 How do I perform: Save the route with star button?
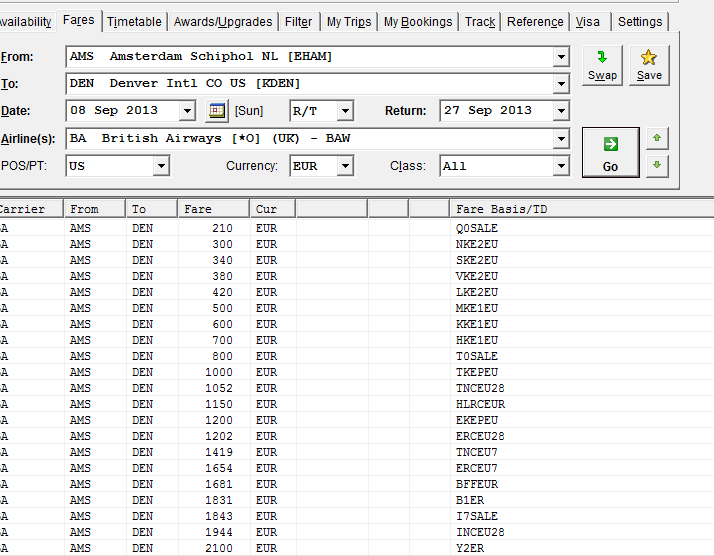coord(649,66)
